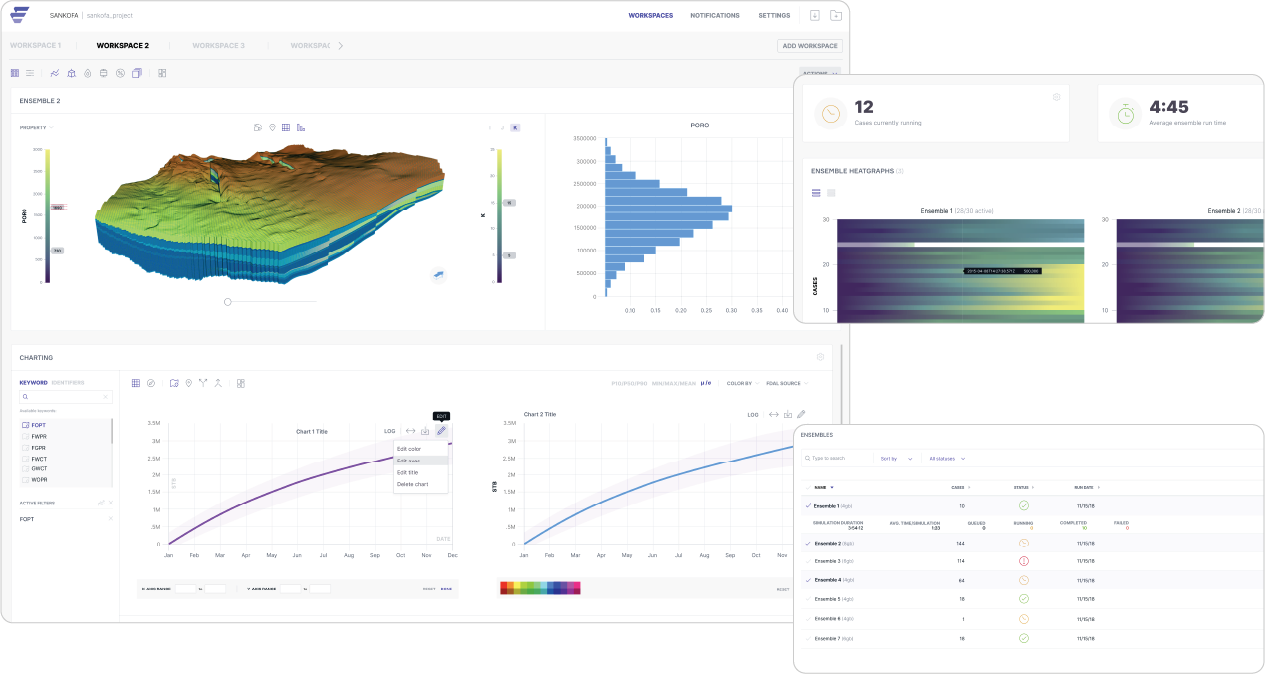Click the branch icon in Charting toolbar
Screen dimensions: 1265x674
pyautogui.click(x=203, y=383)
